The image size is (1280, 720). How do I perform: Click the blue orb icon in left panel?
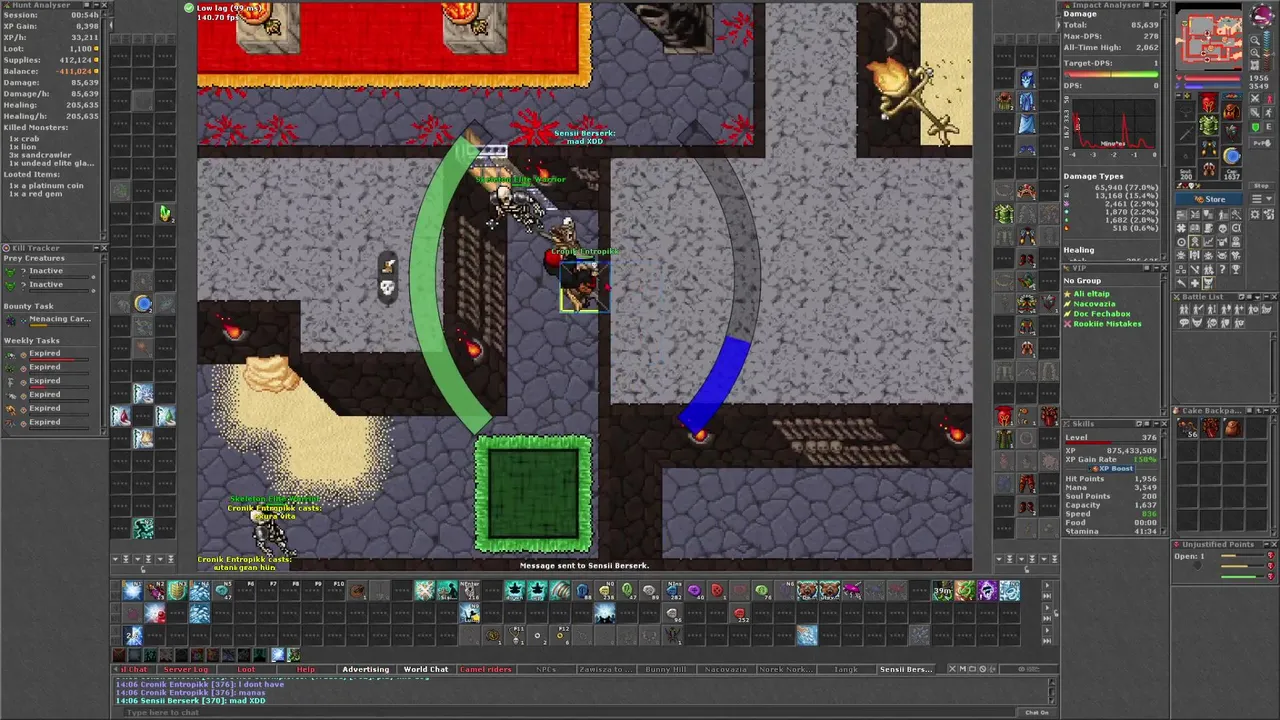point(143,304)
